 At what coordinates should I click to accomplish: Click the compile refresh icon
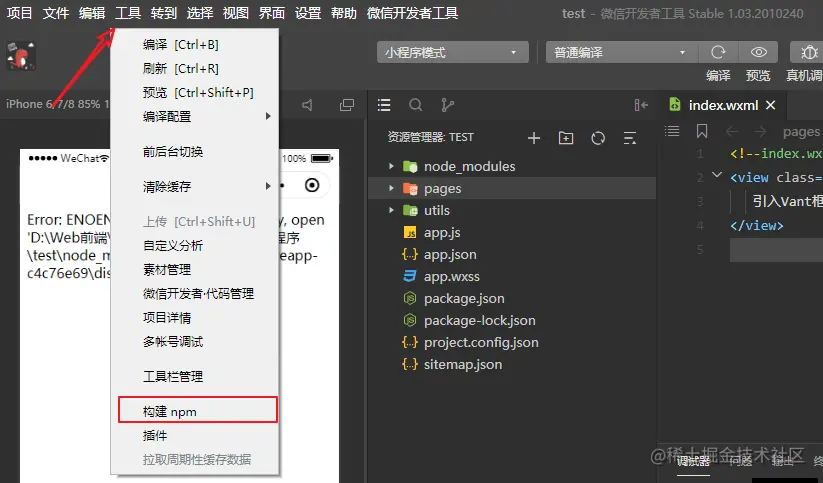click(x=718, y=52)
